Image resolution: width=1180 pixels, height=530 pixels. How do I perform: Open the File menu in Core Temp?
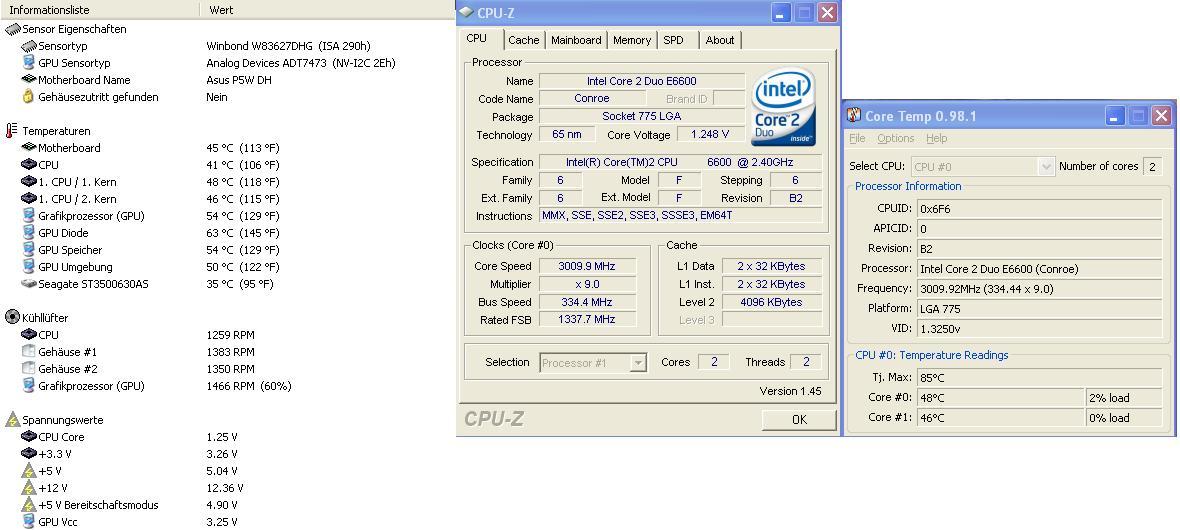click(857, 139)
